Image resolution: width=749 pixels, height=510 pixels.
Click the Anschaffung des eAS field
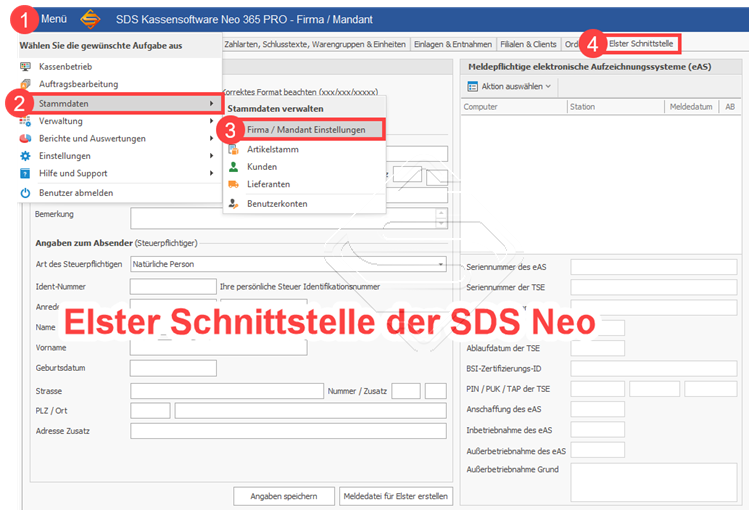coord(598,409)
